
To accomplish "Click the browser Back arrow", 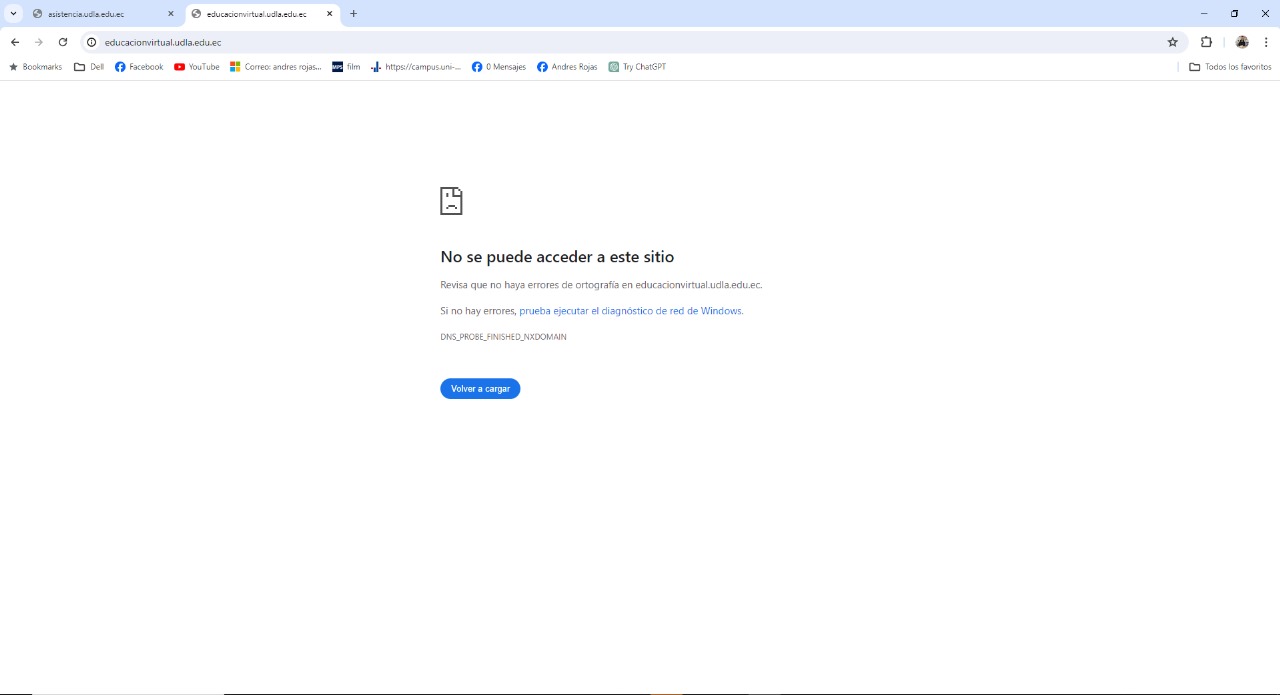I will 15,42.
